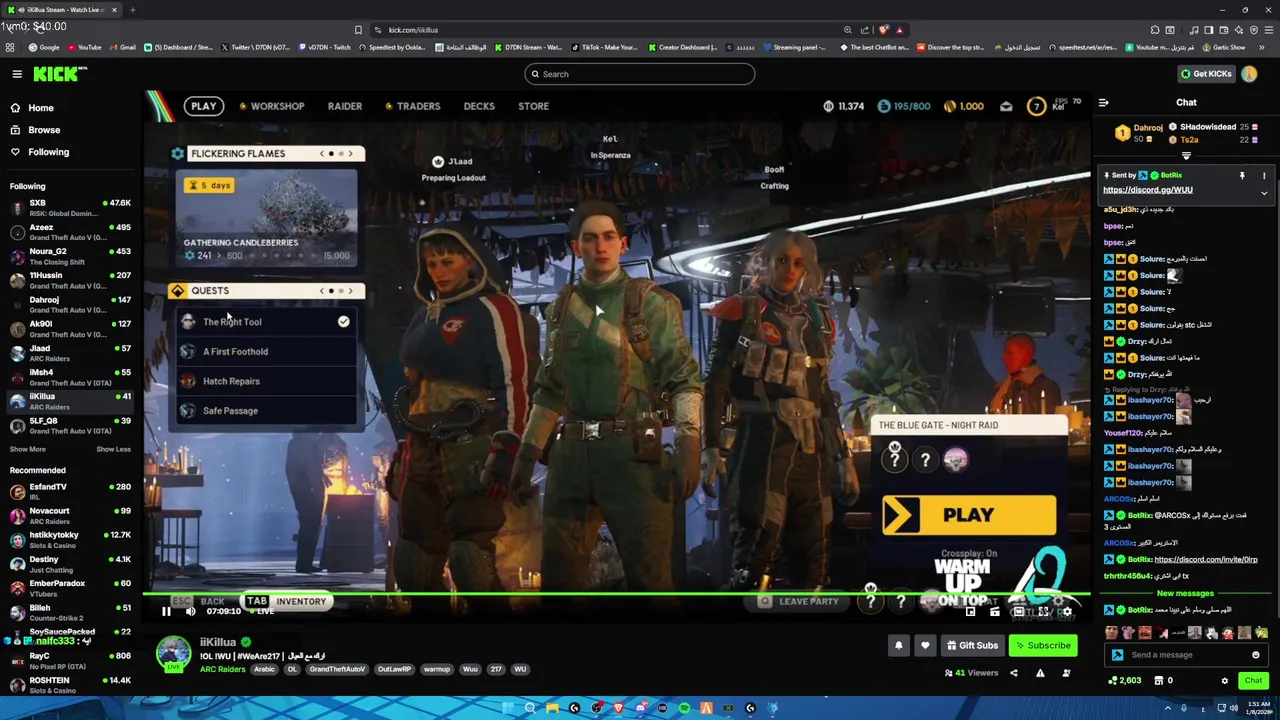Open Following in sidebar
Viewport: 1280px width, 720px height.
coord(48,152)
